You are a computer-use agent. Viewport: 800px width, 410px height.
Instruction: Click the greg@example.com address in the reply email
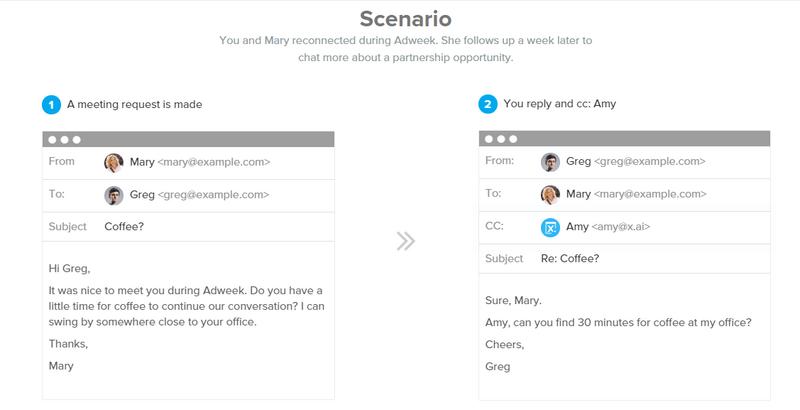click(x=652, y=162)
